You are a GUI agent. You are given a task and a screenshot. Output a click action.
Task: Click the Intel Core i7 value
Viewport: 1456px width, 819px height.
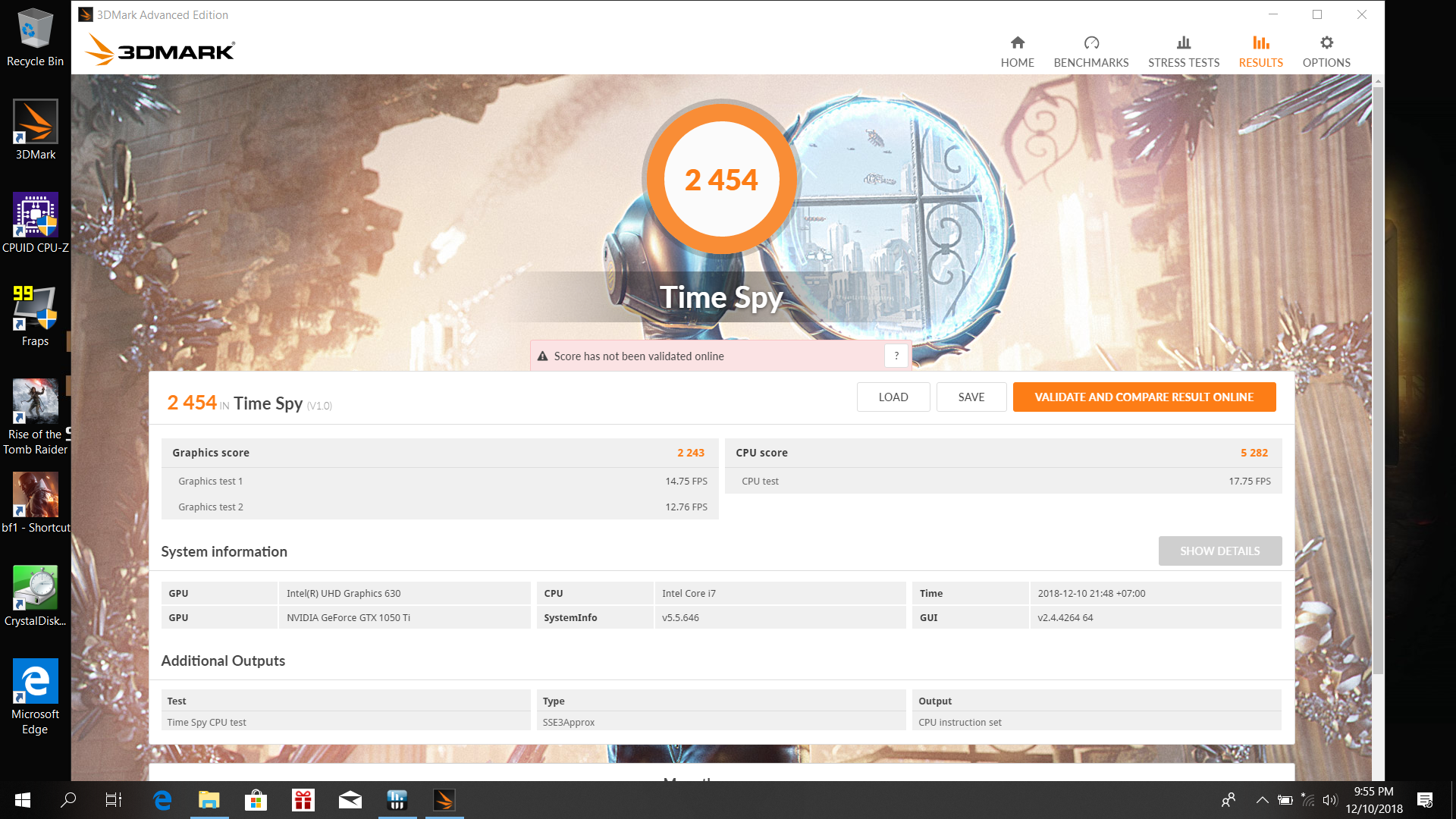coord(689,593)
